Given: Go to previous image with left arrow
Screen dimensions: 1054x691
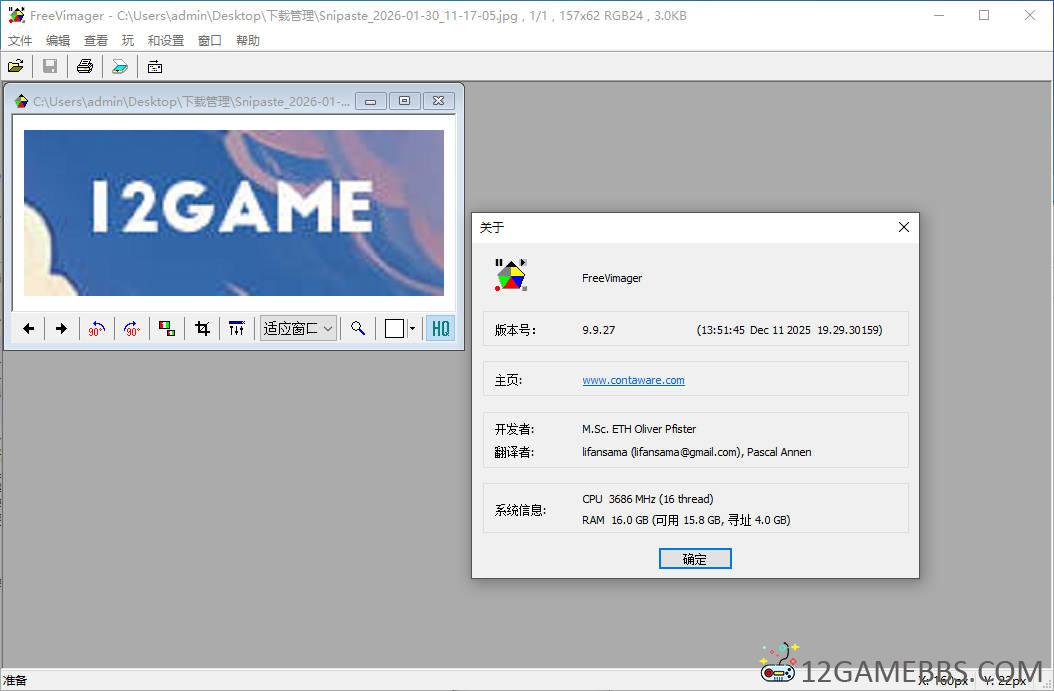Looking at the screenshot, I should tap(28, 329).
